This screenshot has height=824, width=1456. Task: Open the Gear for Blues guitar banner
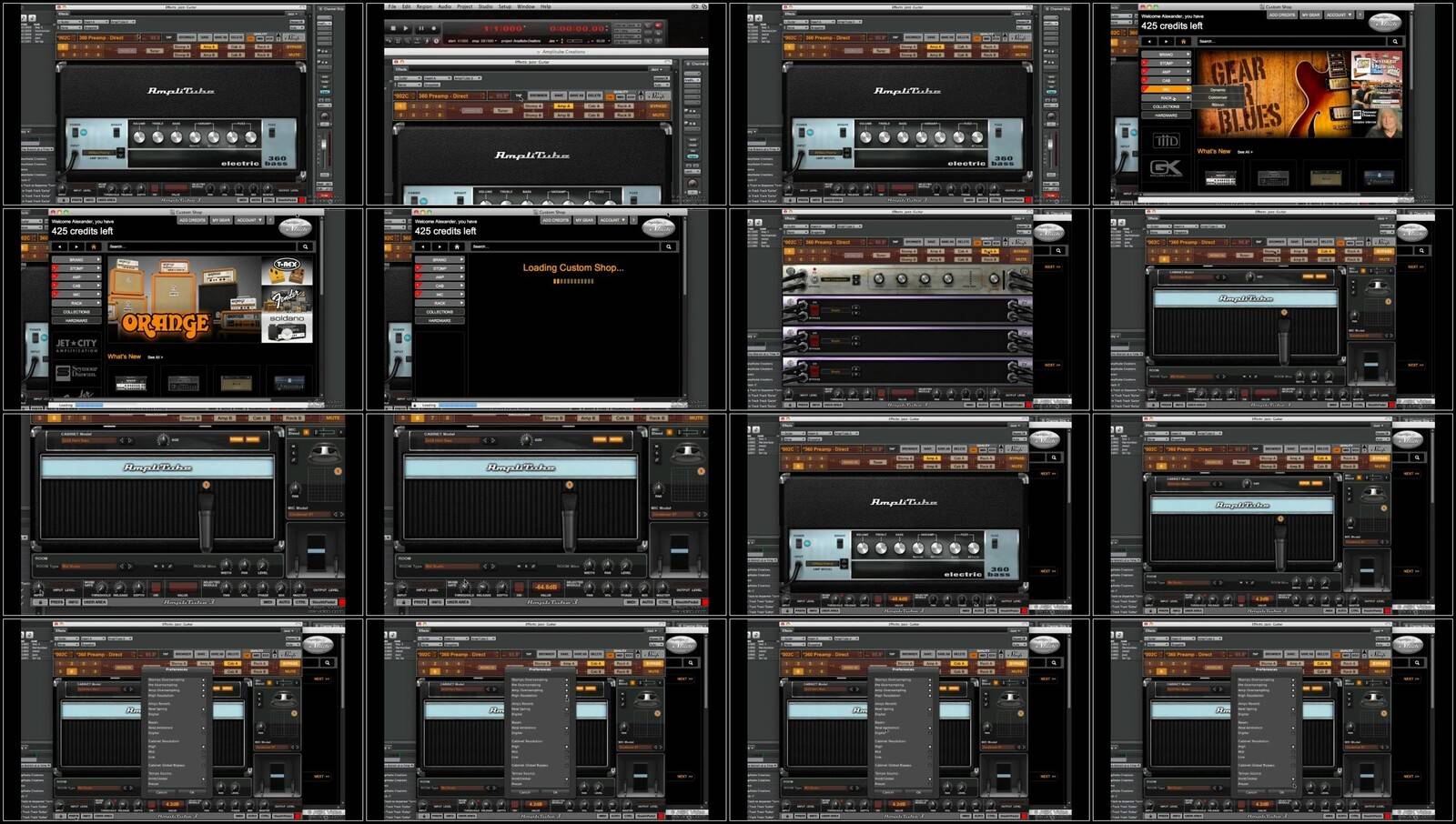[x=1274, y=94]
